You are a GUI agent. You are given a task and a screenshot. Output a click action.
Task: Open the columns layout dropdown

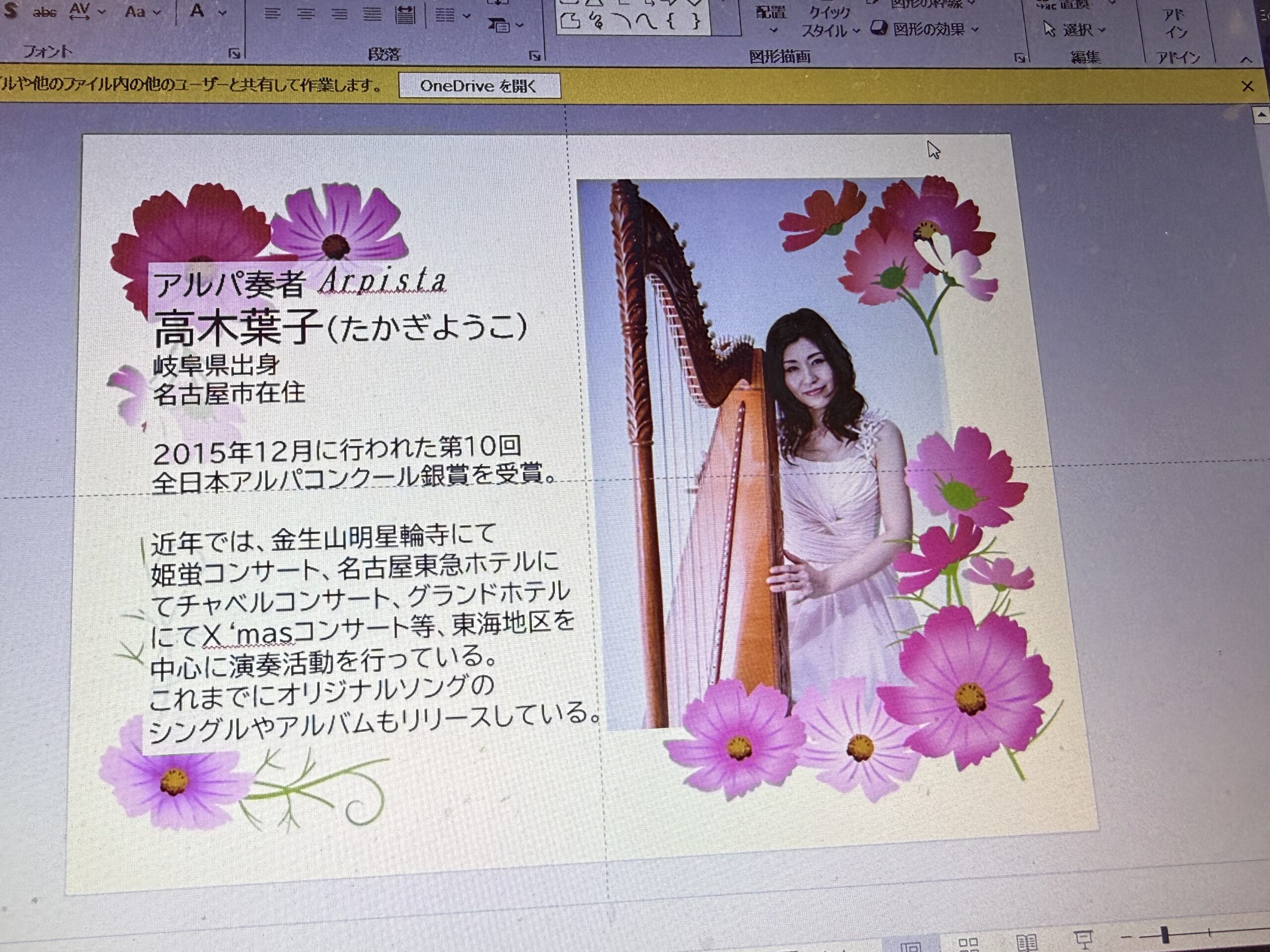pyautogui.click(x=452, y=15)
